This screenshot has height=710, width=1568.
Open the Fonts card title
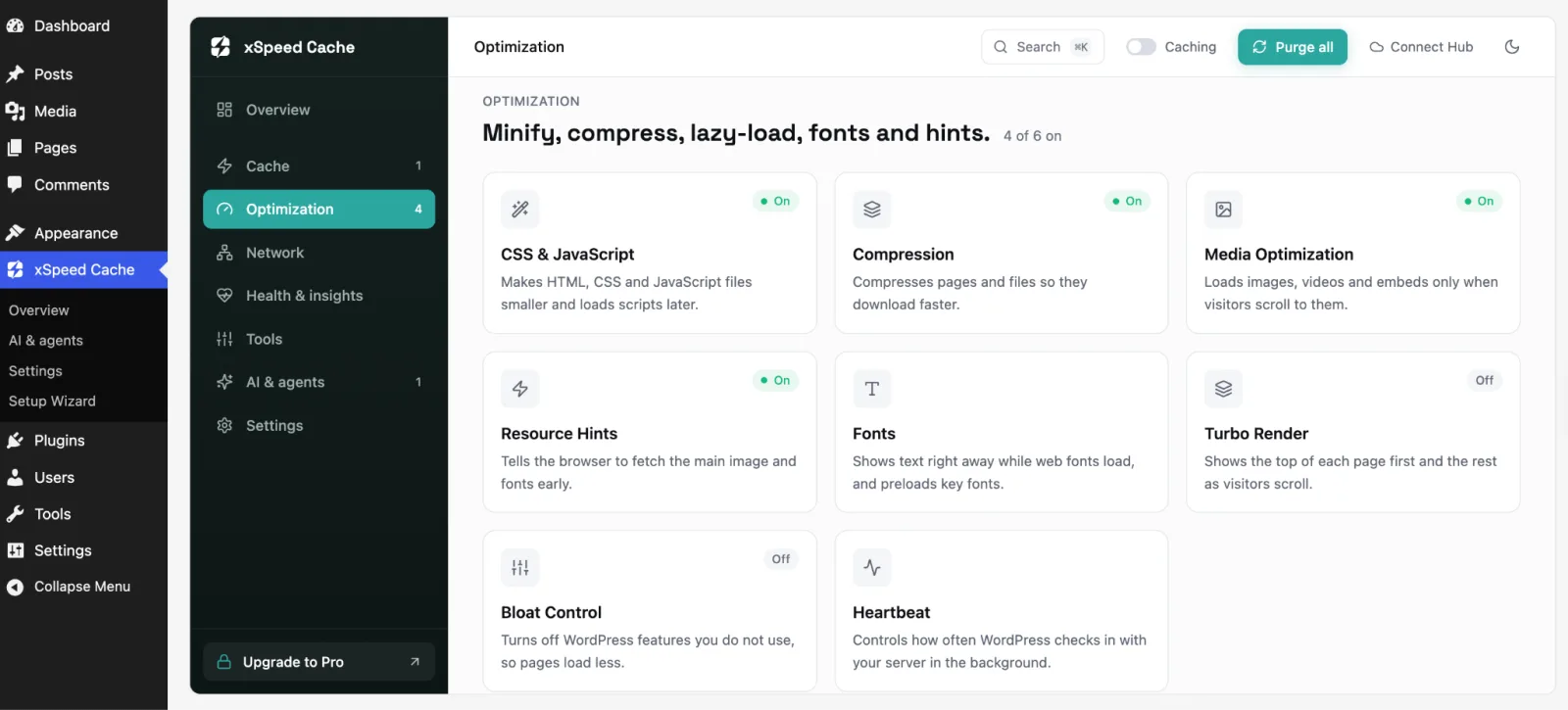pos(874,434)
